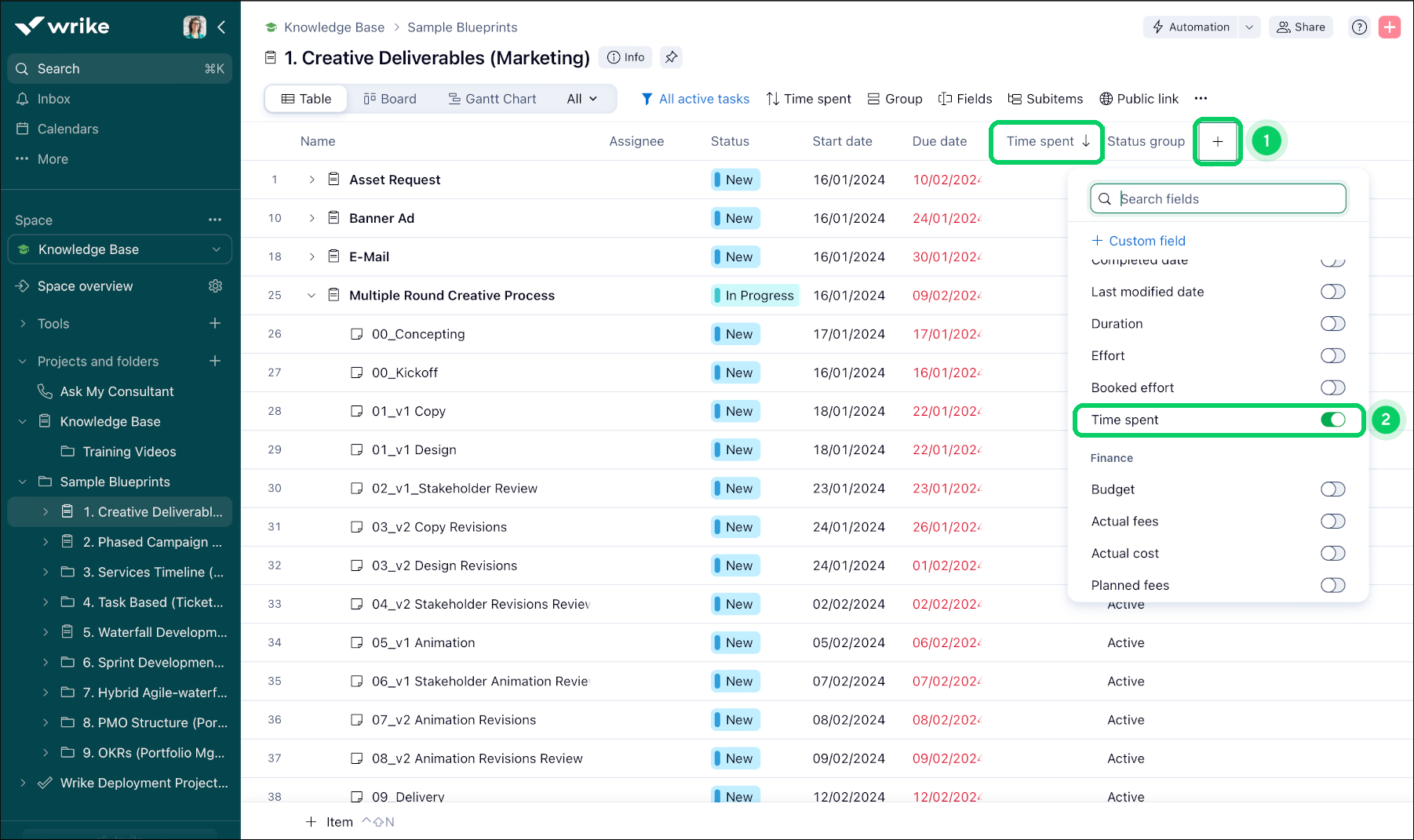
Task: Click the Share button
Action: click(x=1300, y=27)
